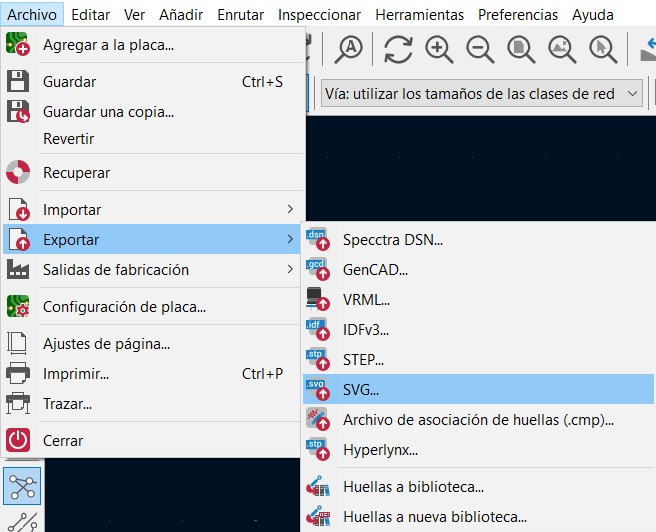Click the Specctra DSN export icon
Viewport: 656px width, 532px height.
pos(318,240)
